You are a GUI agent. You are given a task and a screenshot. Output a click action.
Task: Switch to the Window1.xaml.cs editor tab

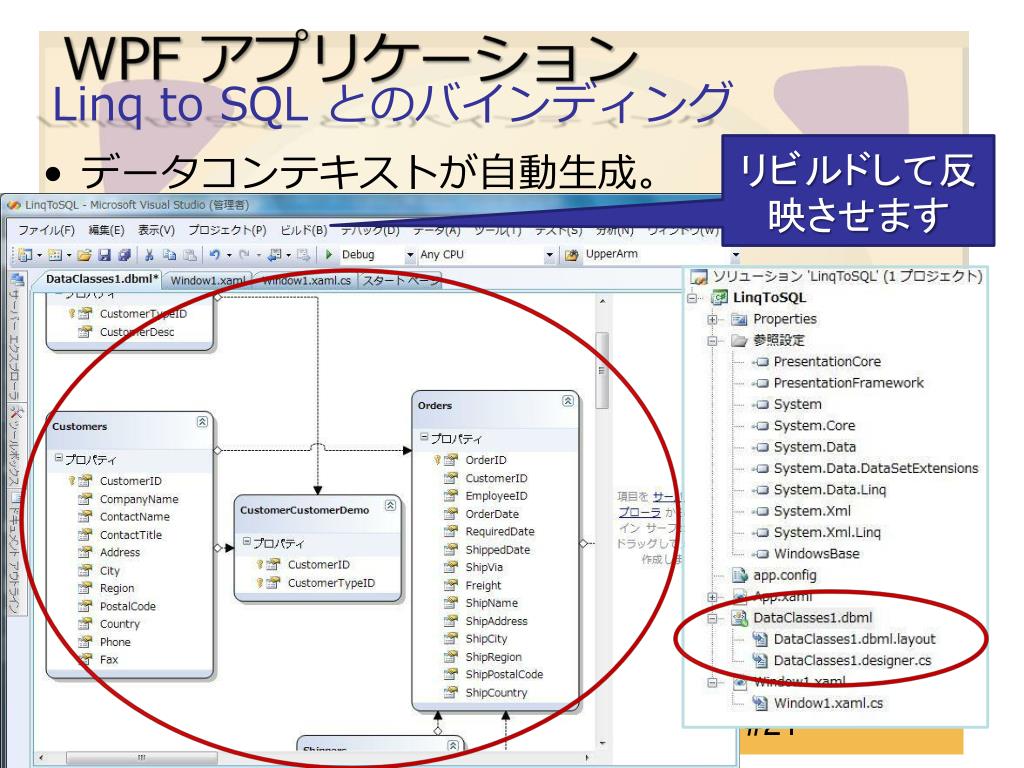point(306,280)
